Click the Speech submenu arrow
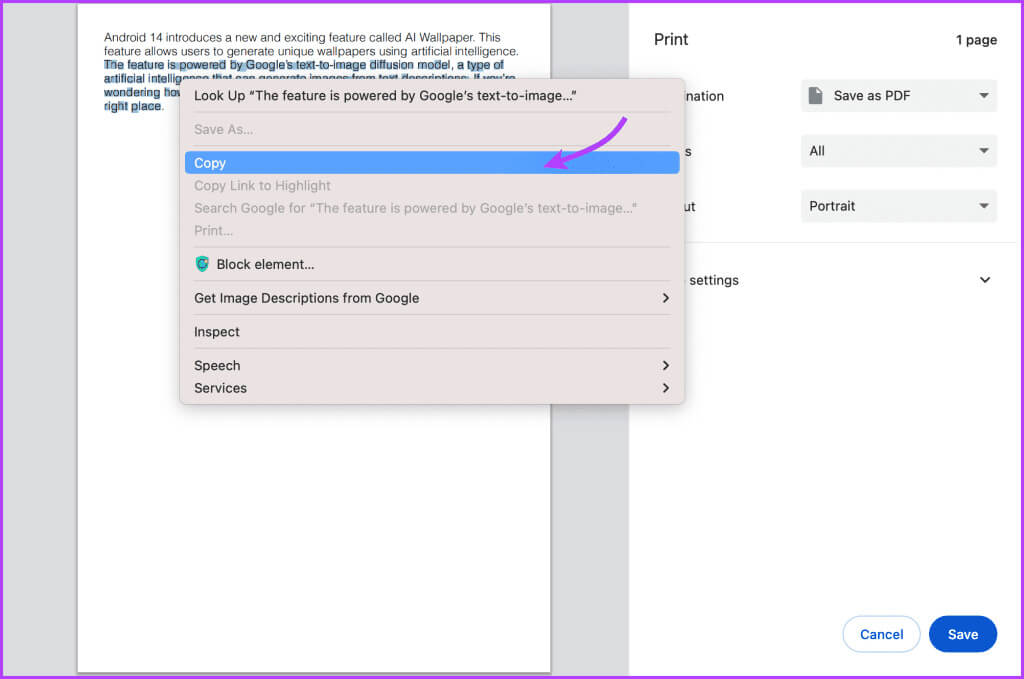Image resolution: width=1024 pixels, height=679 pixels. pyautogui.click(x=665, y=366)
